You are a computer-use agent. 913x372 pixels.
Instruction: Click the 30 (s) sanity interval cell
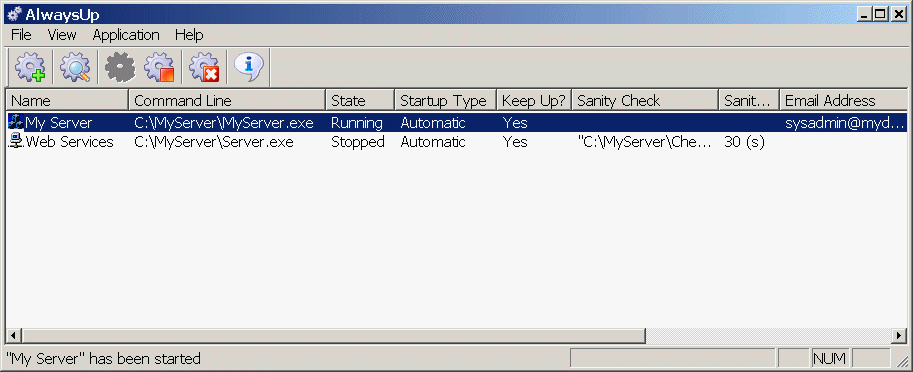tap(744, 141)
